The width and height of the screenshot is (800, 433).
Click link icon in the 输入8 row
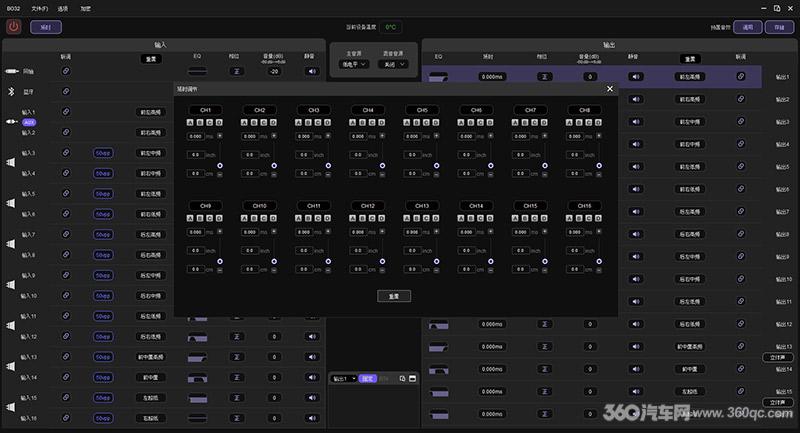click(x=66, y=254)
